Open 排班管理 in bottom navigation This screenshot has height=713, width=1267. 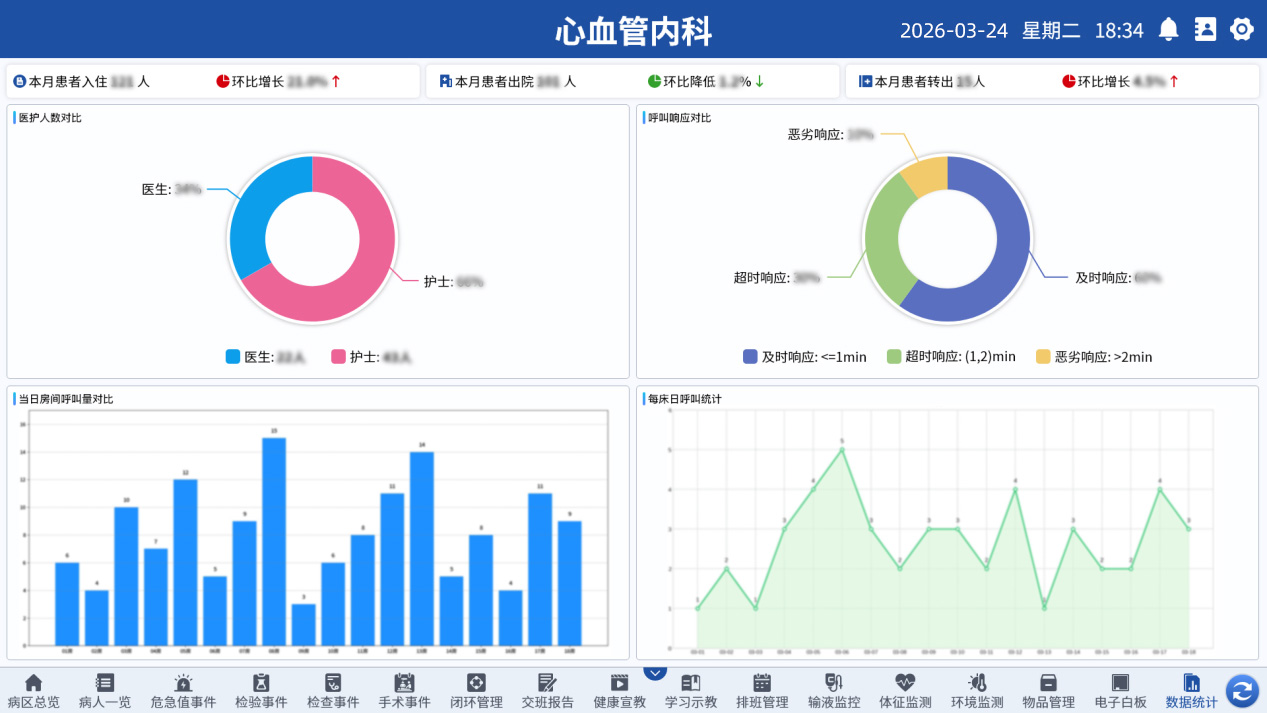coord(762,691)
